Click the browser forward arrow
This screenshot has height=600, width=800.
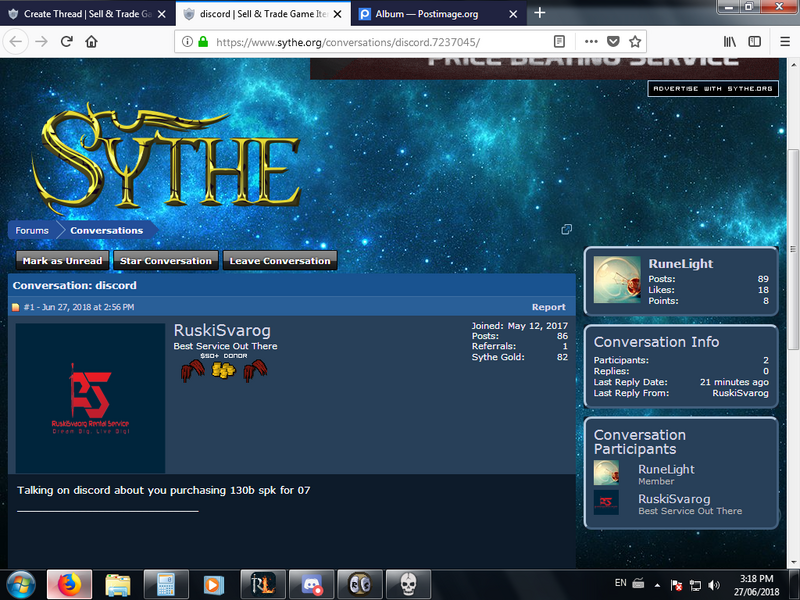click(41, 41)
